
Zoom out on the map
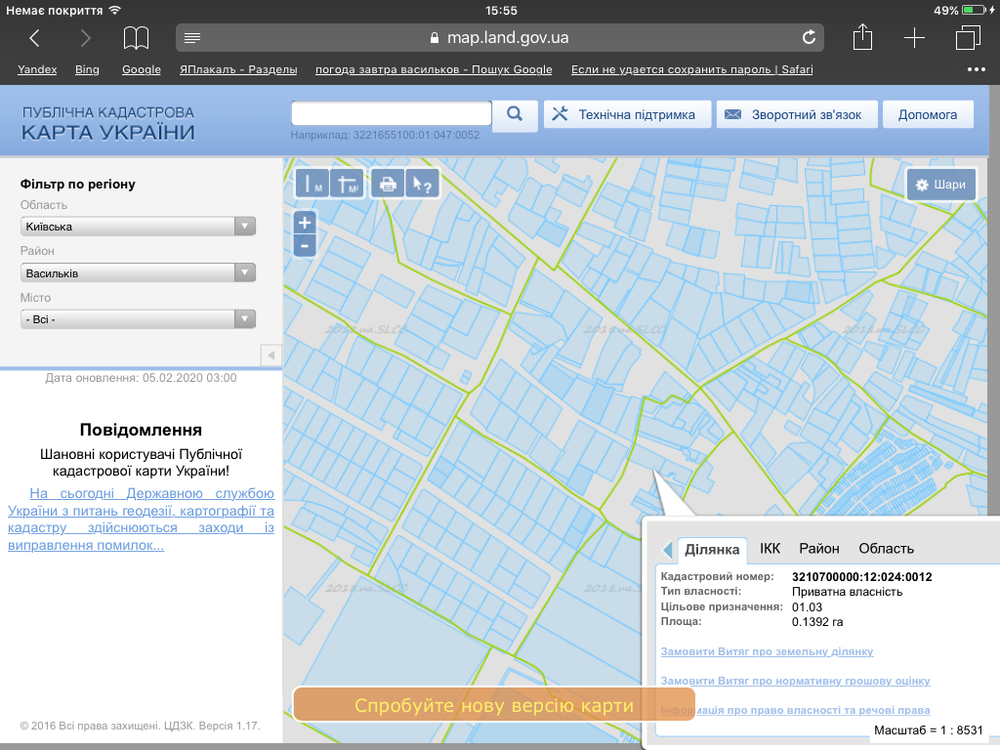tap(305, 245)
